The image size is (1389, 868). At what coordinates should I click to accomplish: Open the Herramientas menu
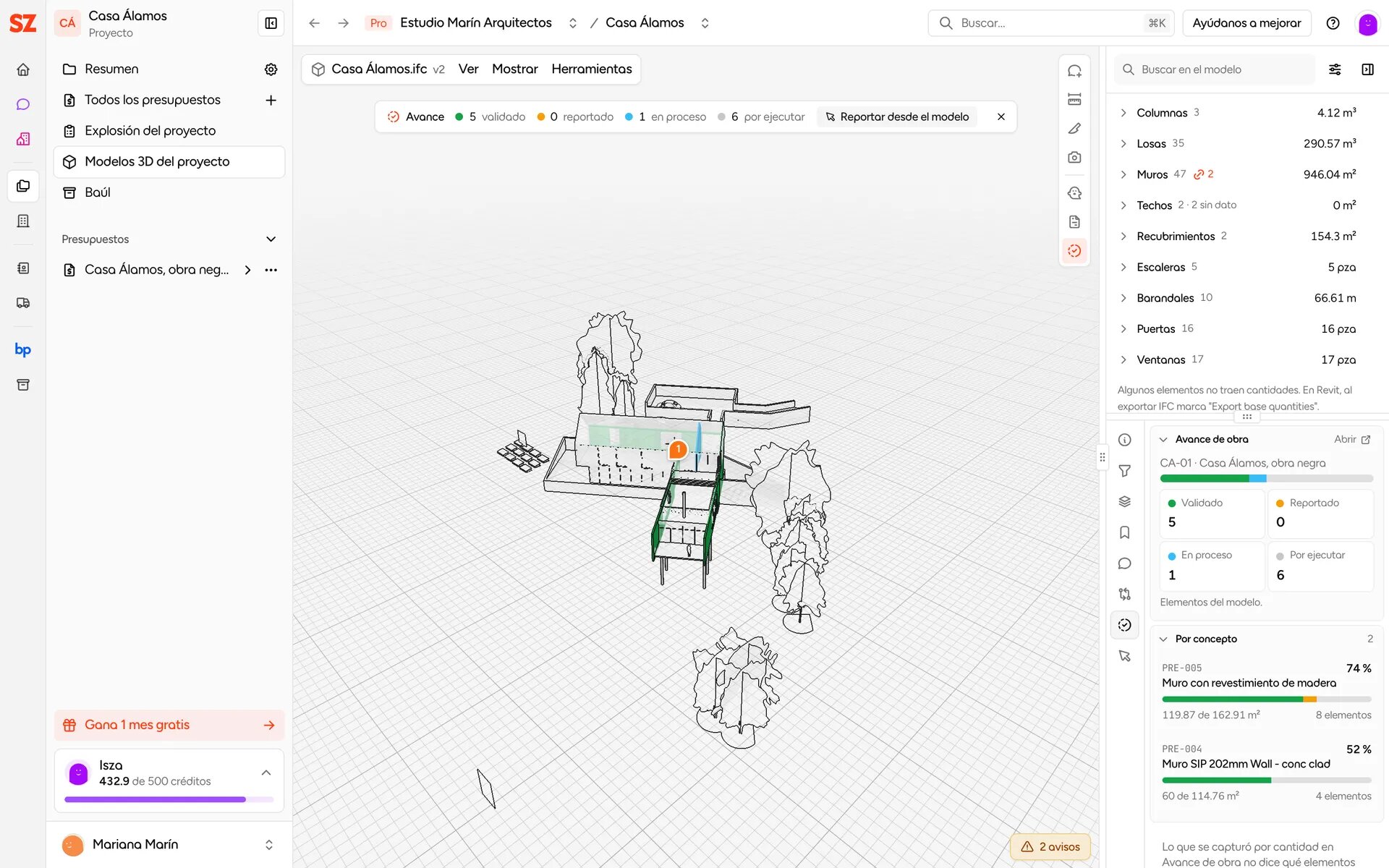pyautogui.click(x=592, y=69)
